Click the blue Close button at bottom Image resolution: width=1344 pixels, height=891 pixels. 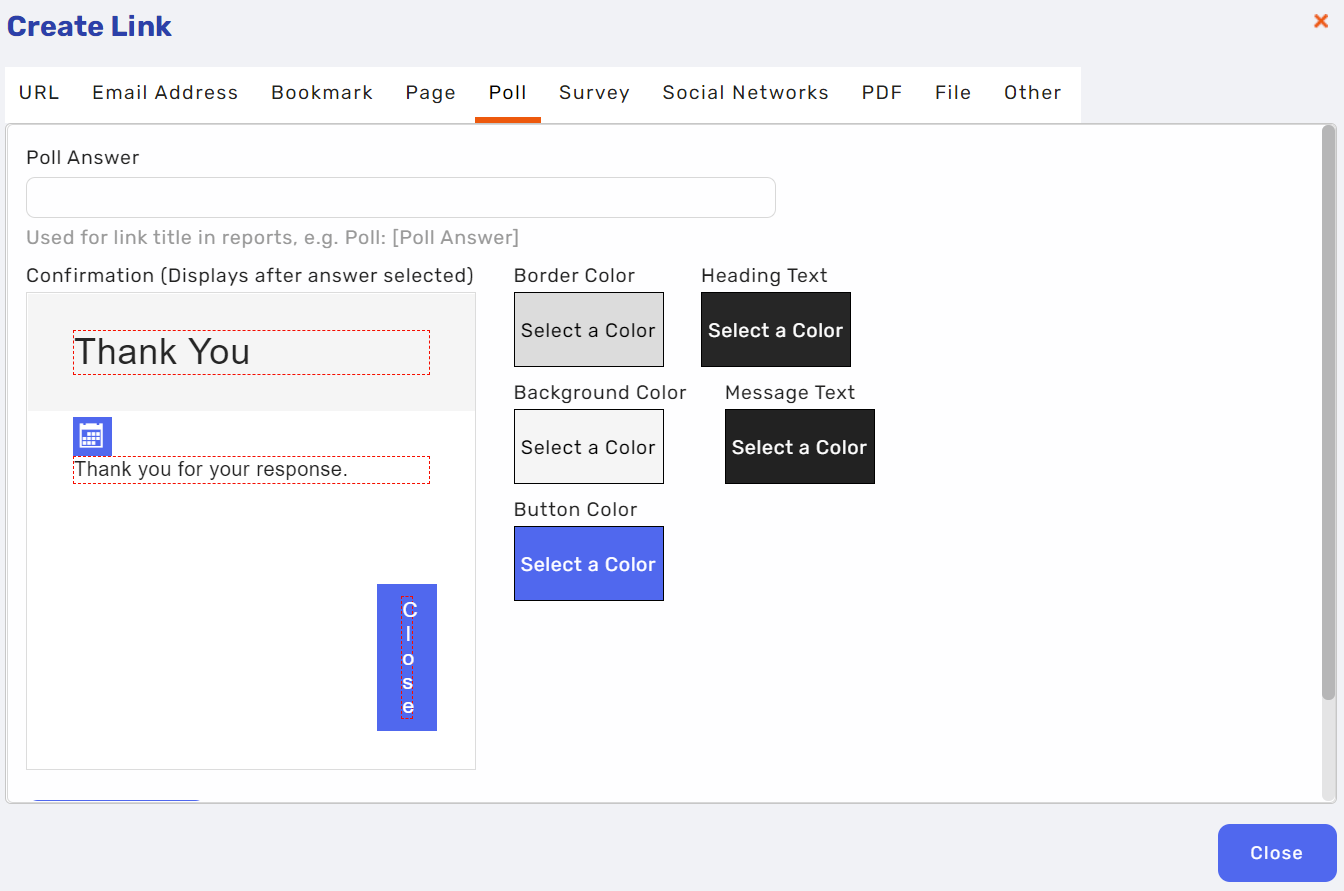pos(1277,853)
